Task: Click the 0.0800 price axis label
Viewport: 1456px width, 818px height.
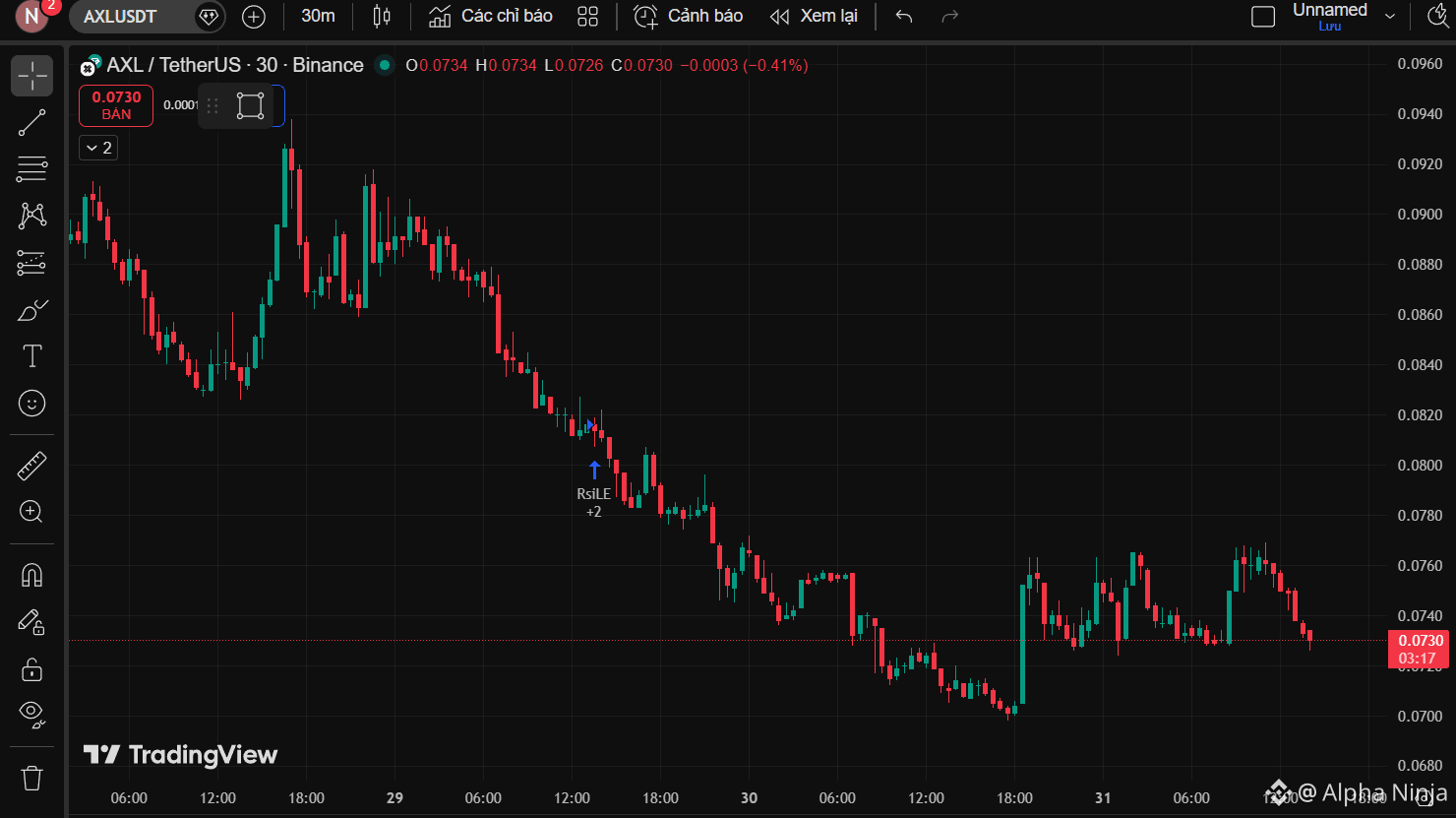Action: click(1420, 466)
